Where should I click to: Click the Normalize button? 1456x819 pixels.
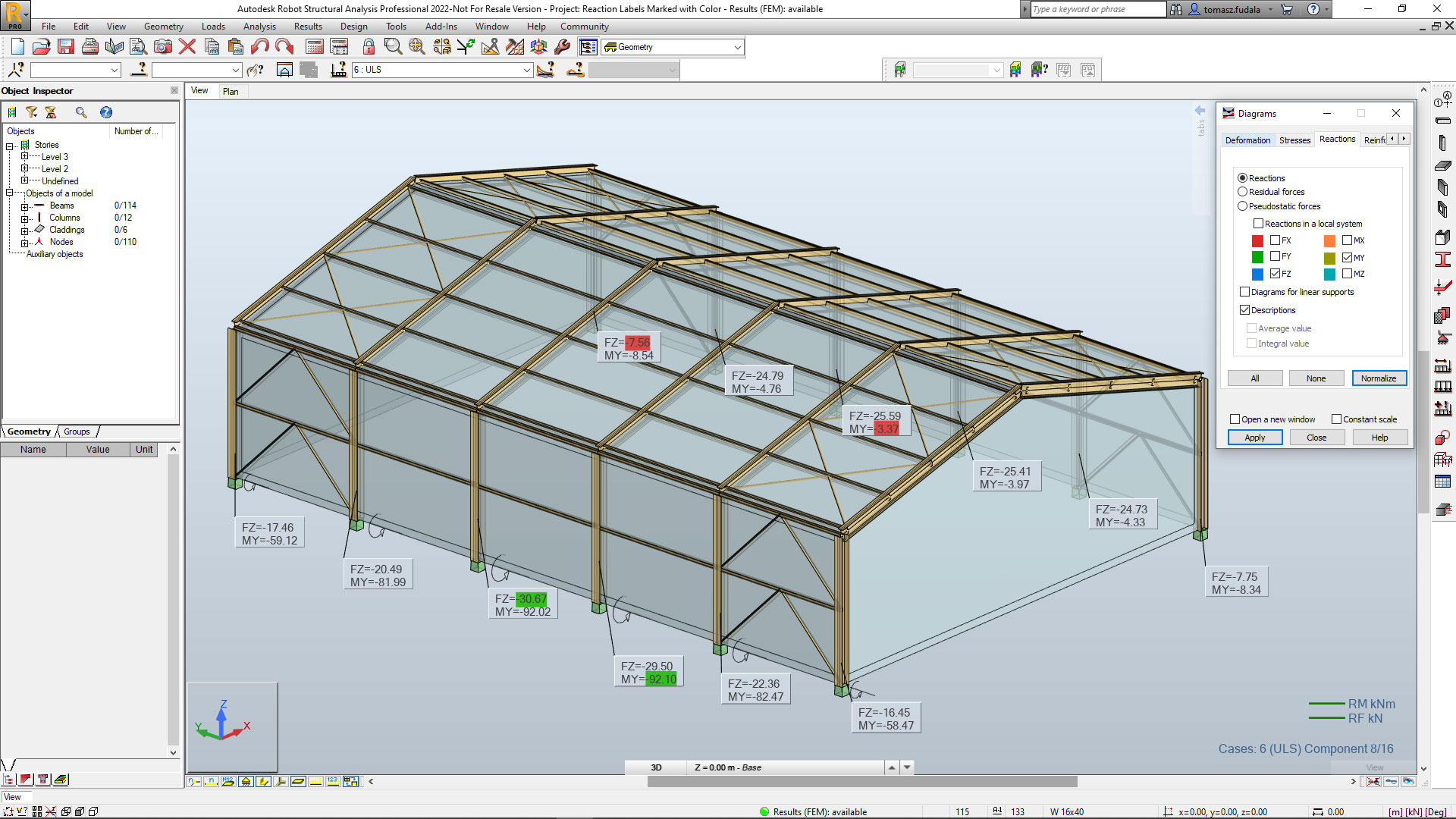(x=1379, y=378)
